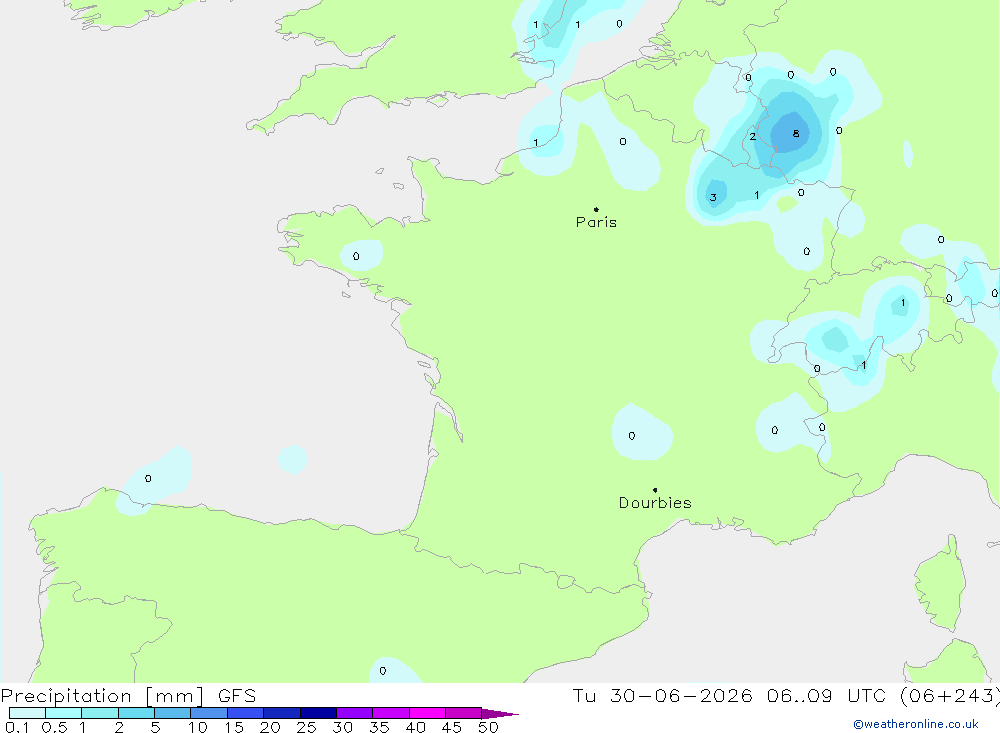Click the 15–20 mm legend swatch
Image resolution: width=1000 pixels, height=733 pixels.
click(x=246, y=713)
